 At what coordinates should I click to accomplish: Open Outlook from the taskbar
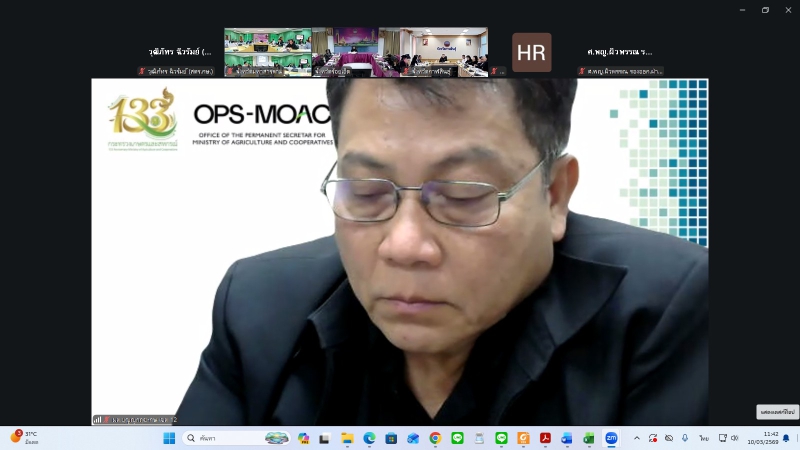567,438
